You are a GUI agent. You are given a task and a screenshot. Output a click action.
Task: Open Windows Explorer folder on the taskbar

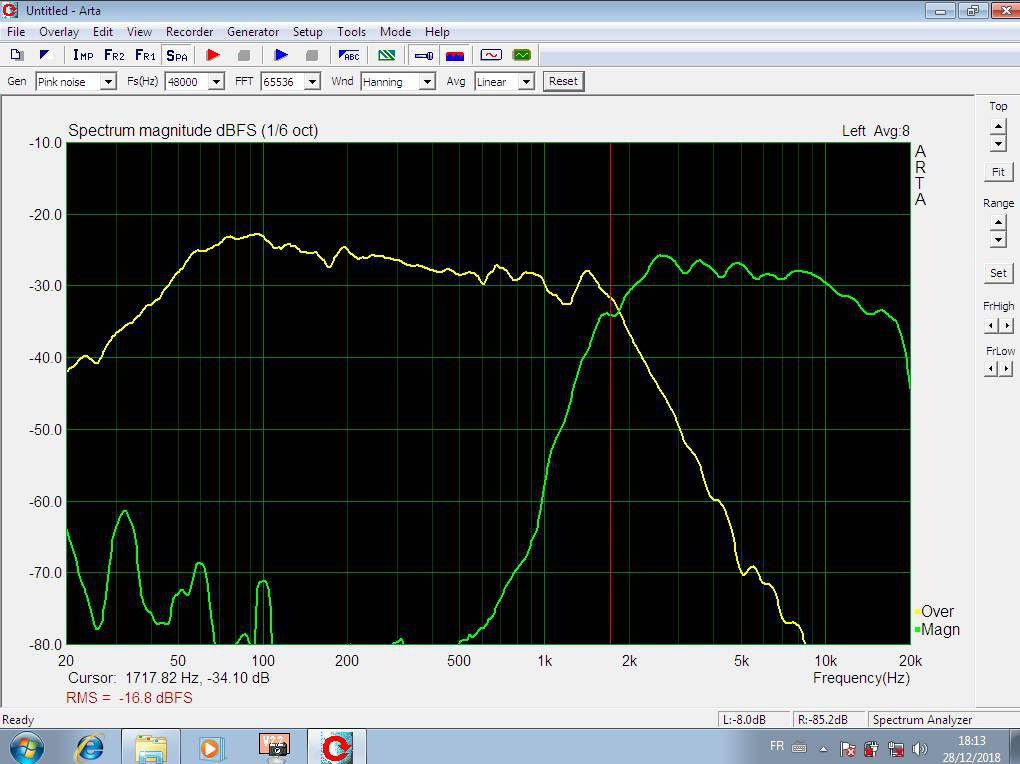(x=151, y=747)
